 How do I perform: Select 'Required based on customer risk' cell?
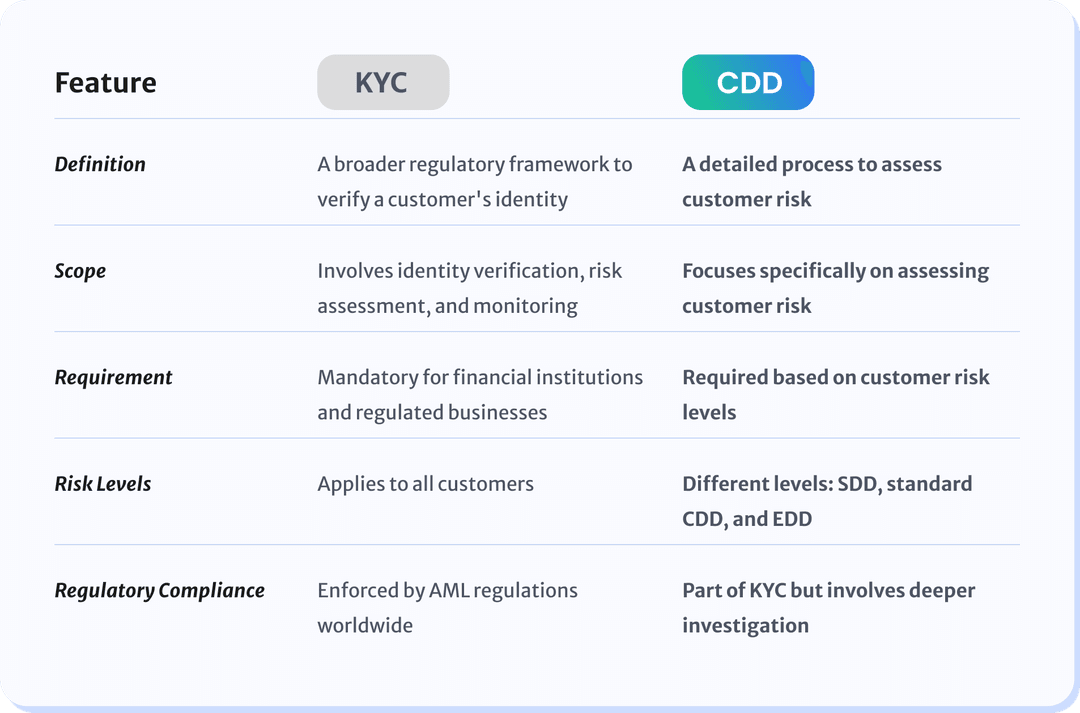(835, 395)
